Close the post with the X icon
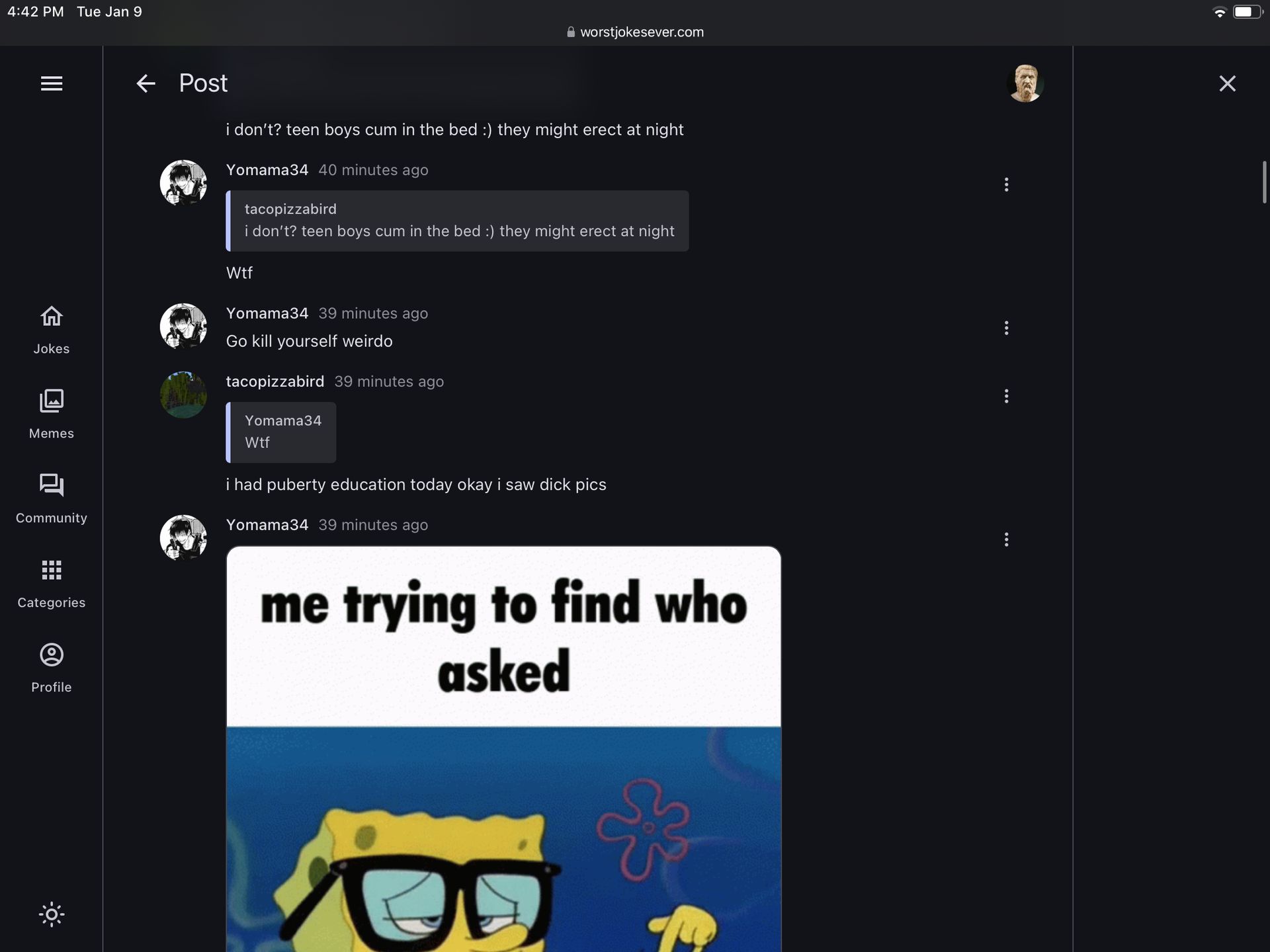 click(x=1227, y=83)
